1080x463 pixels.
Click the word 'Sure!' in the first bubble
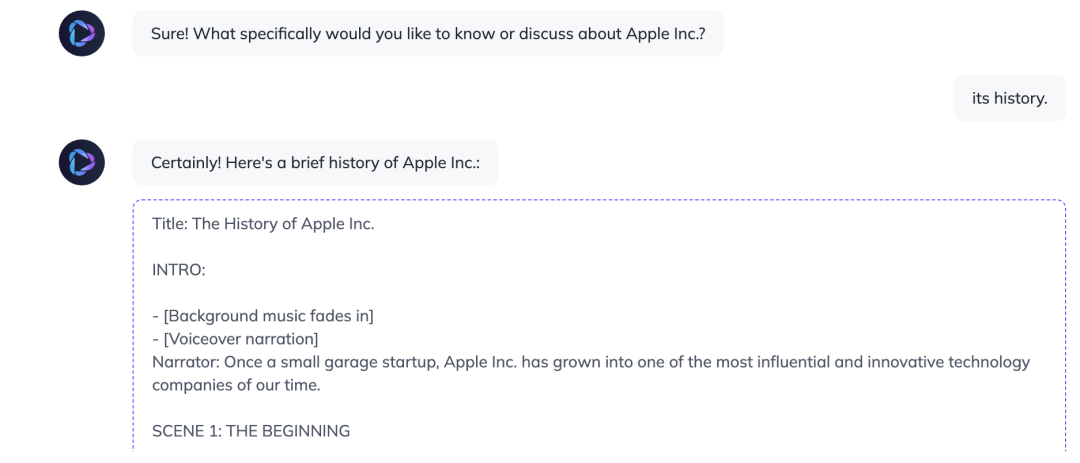pos(170,34)
